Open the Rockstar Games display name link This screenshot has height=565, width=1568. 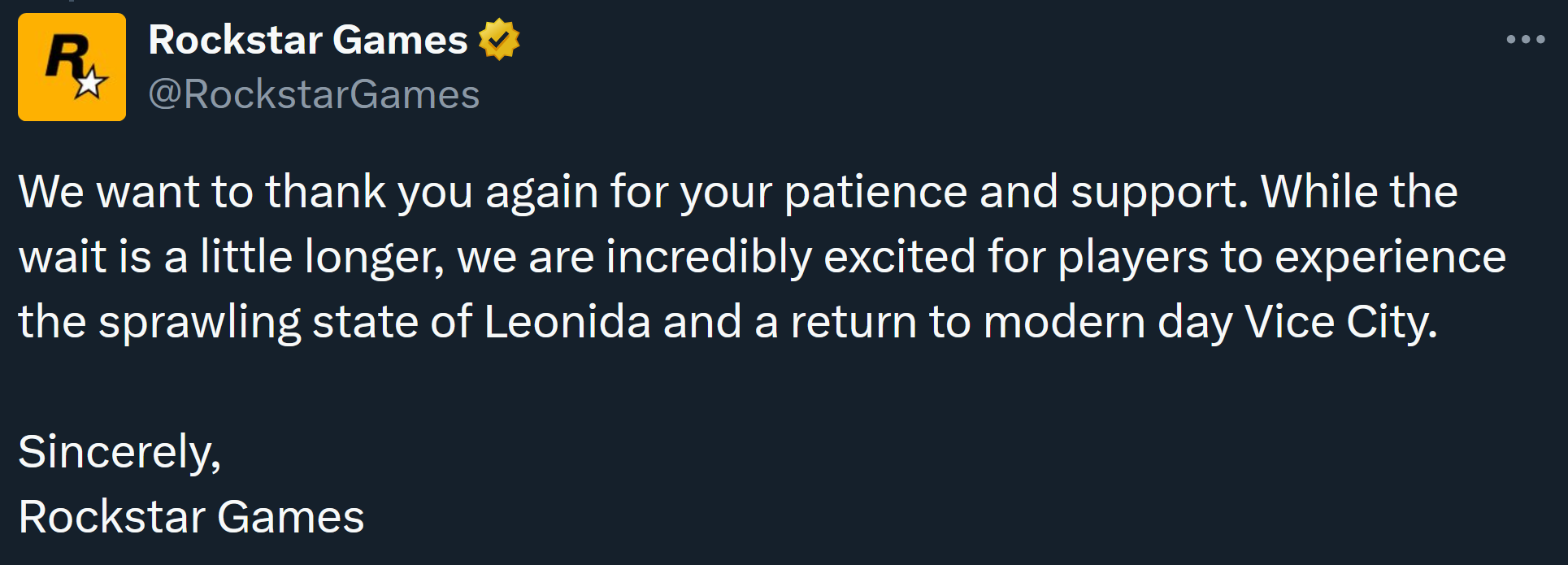[308, 40]
